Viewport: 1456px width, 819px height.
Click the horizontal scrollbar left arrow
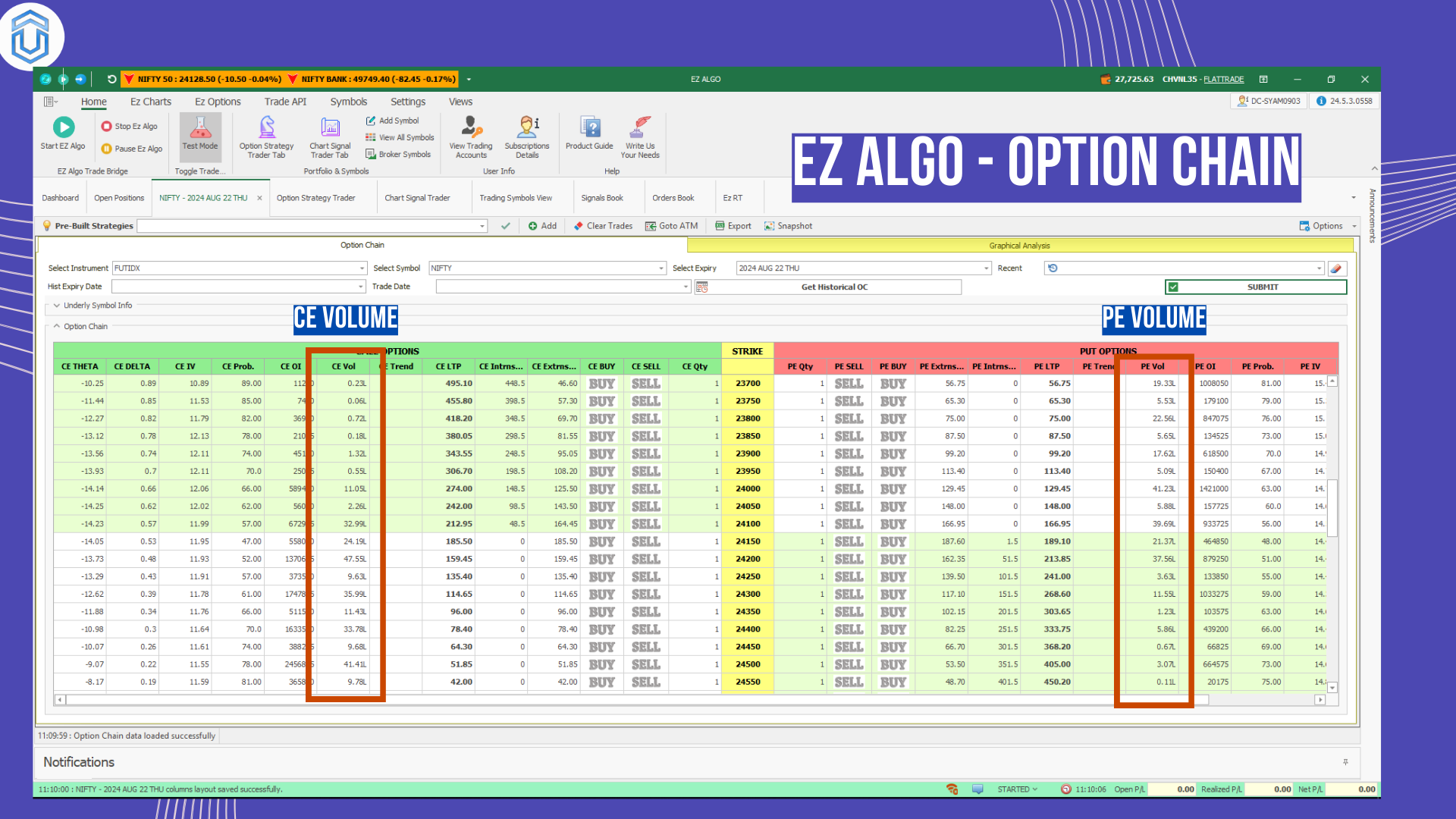tap(59, 700)
